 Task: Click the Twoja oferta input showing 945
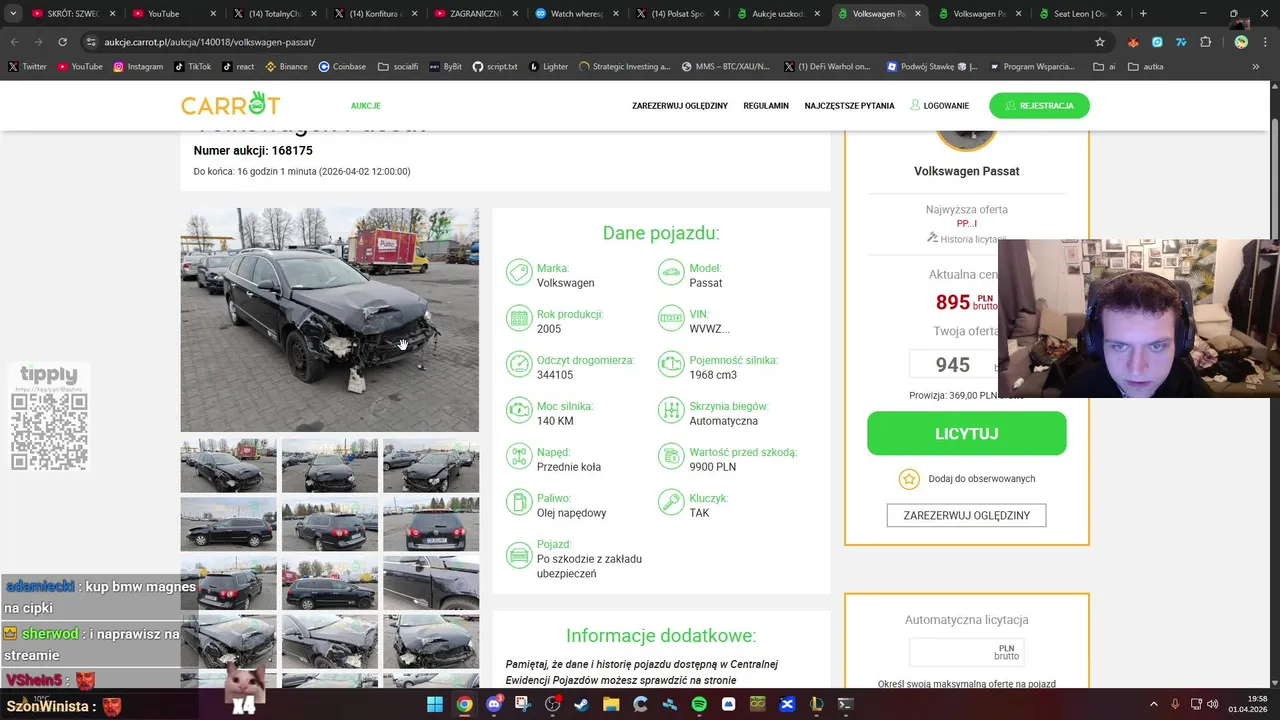[953, 365]
